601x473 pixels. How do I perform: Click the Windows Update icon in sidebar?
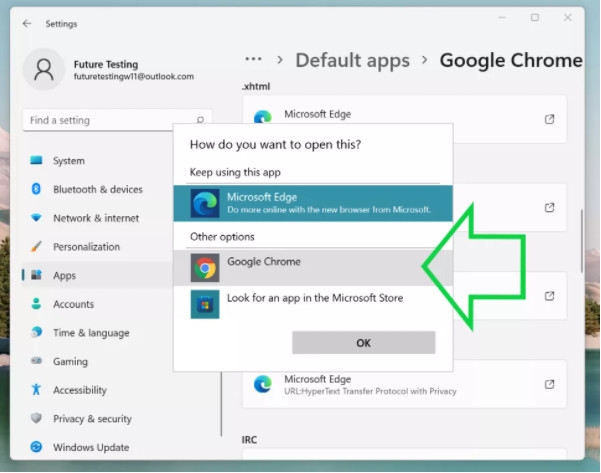(37, 447)
